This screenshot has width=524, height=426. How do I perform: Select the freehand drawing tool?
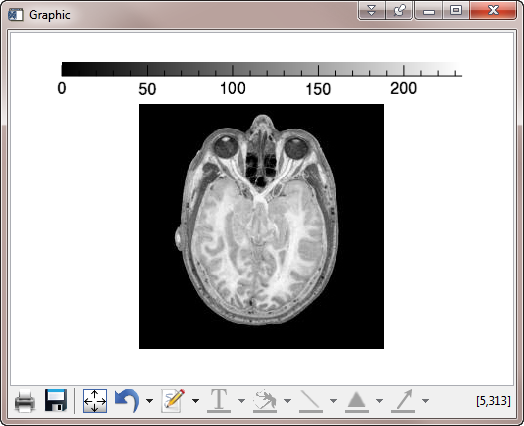tap(265, 400)
